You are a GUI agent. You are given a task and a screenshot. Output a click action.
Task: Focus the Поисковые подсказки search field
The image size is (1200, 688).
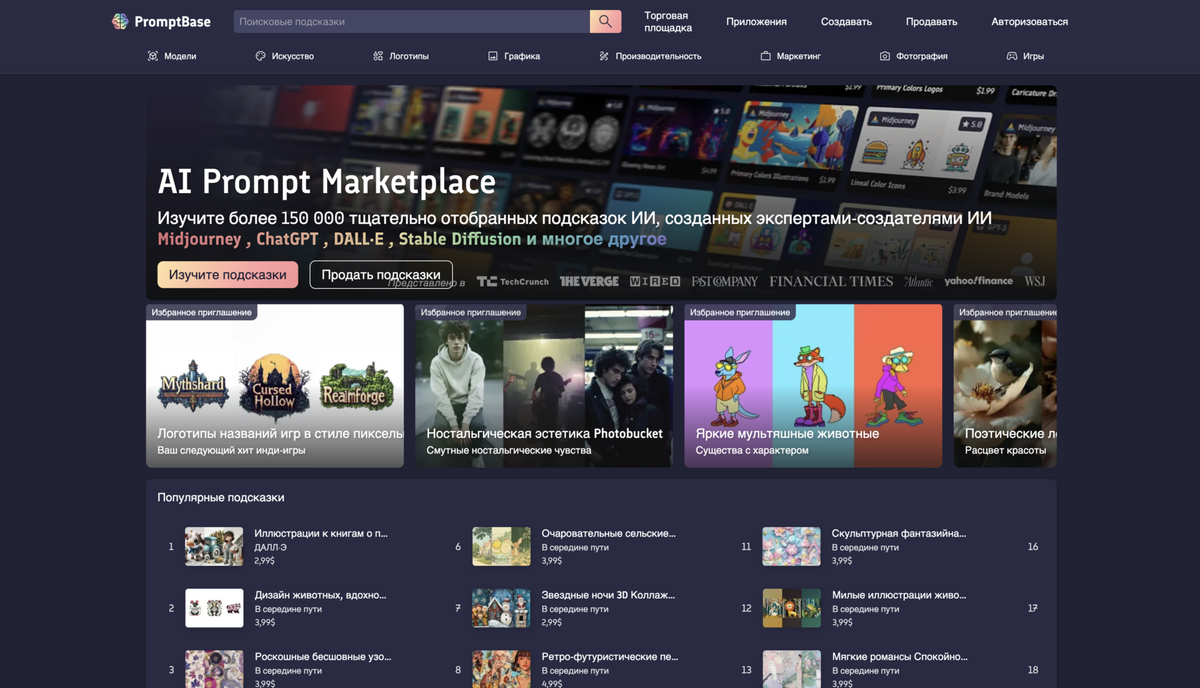pyautogui.click(x=412, y=21)
